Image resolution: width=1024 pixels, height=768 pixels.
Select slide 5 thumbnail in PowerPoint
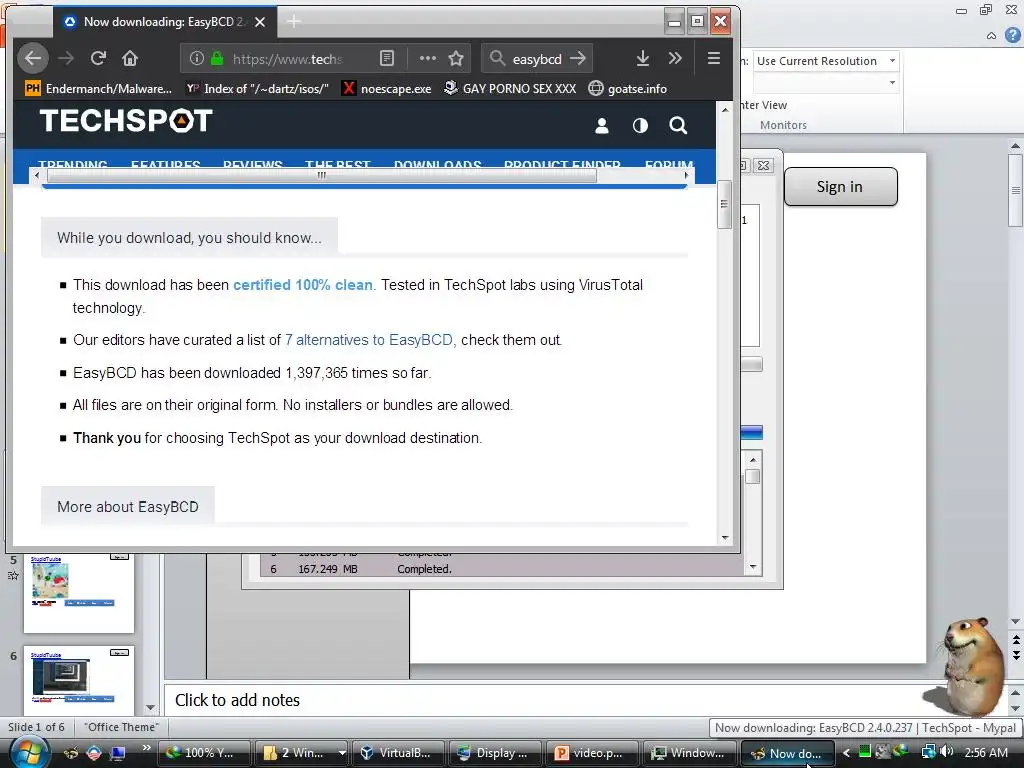pyautogui.click(x=78, y=593)
